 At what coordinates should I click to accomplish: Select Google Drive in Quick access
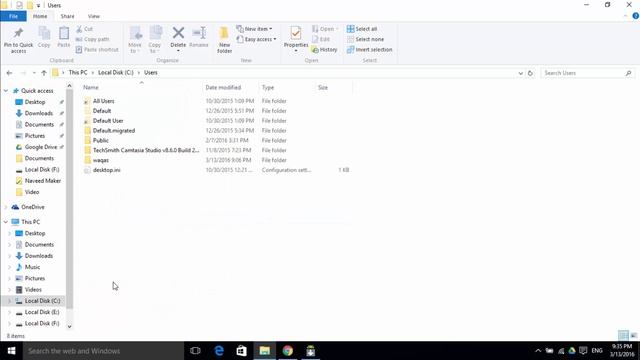click(40, 147)
